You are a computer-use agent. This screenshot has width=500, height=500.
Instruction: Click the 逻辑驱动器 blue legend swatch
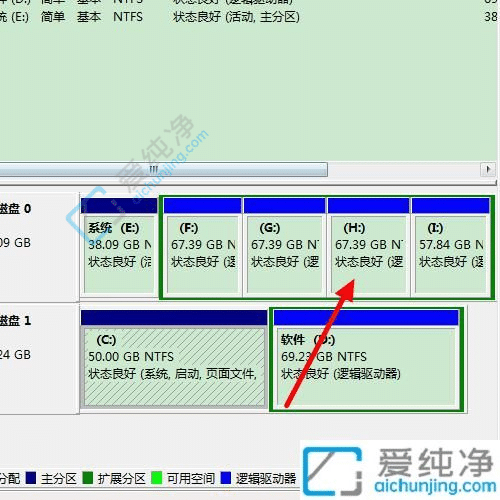[226, 478]
